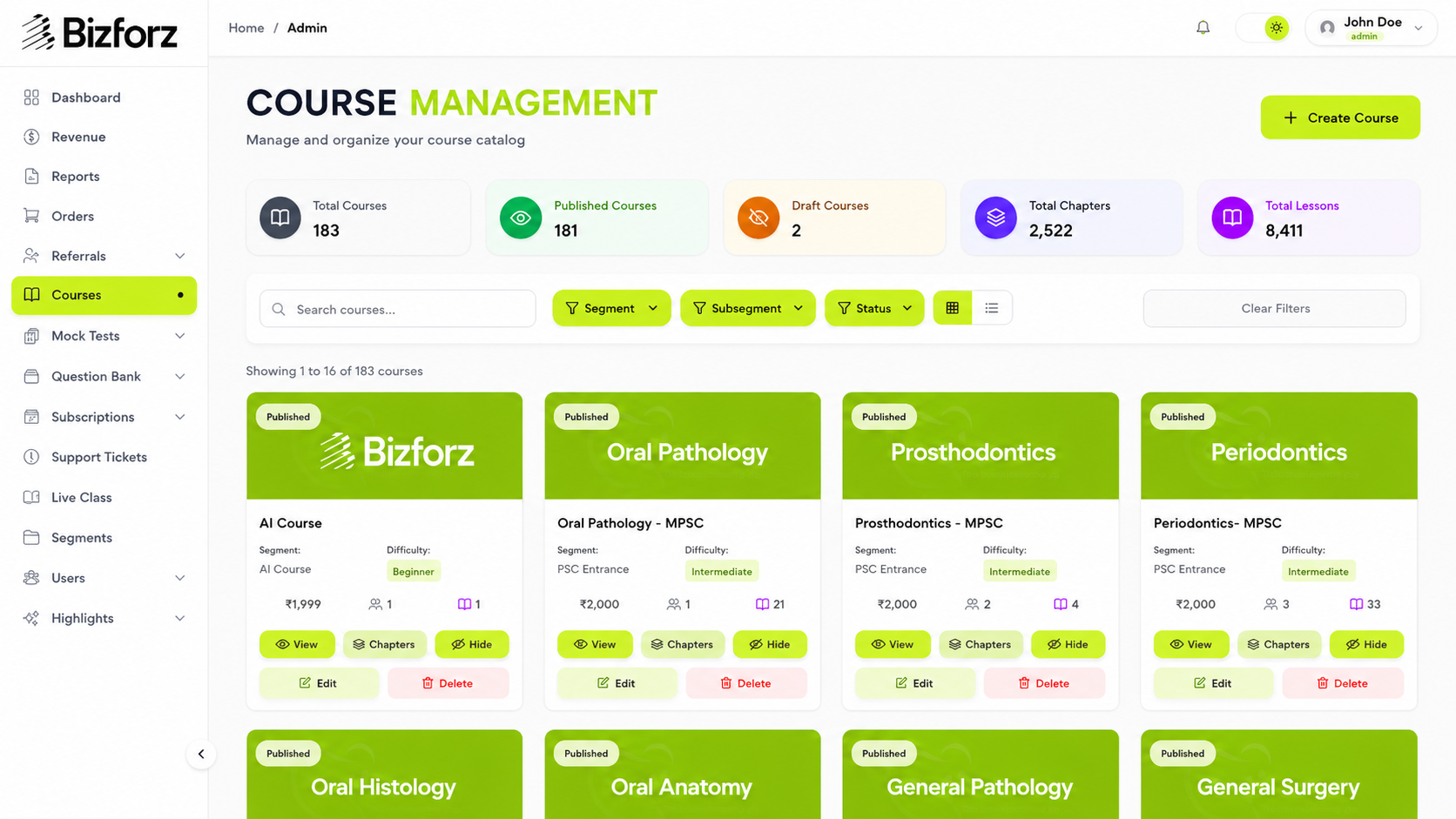Collapse the sidebar with arrow button

tap(201, 754)
